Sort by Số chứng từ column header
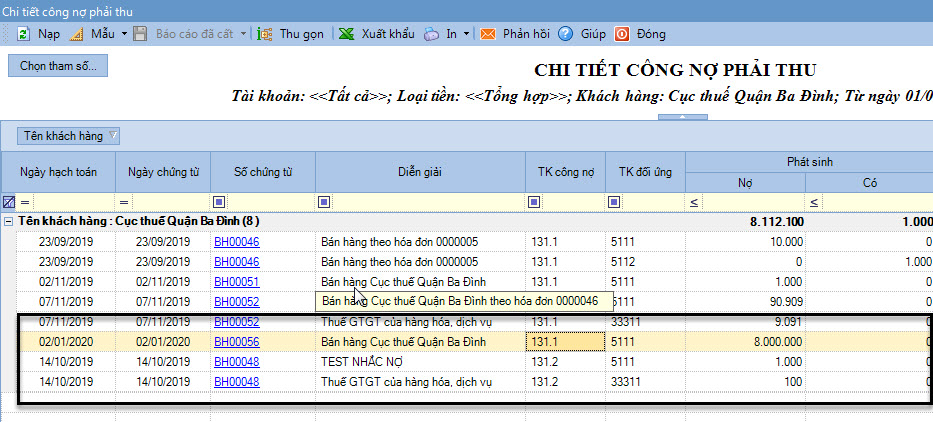933x422 pixels. [263, 172]
